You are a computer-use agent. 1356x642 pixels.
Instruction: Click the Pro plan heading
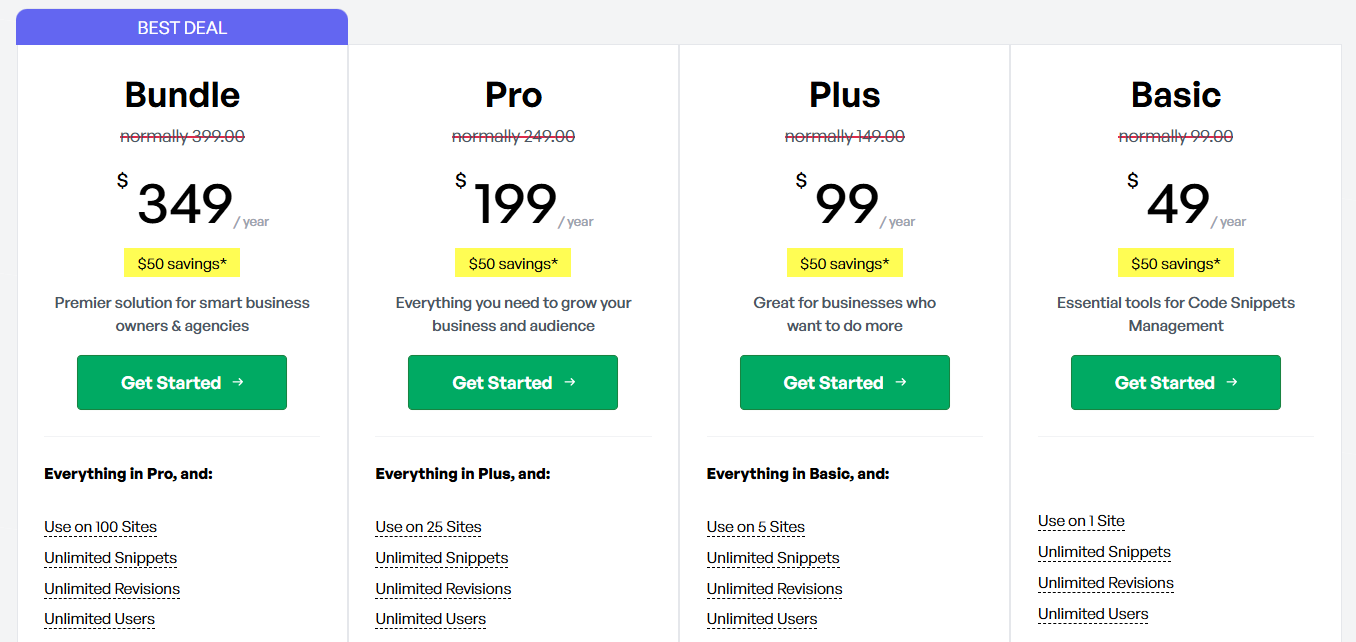tap(513, 95)
